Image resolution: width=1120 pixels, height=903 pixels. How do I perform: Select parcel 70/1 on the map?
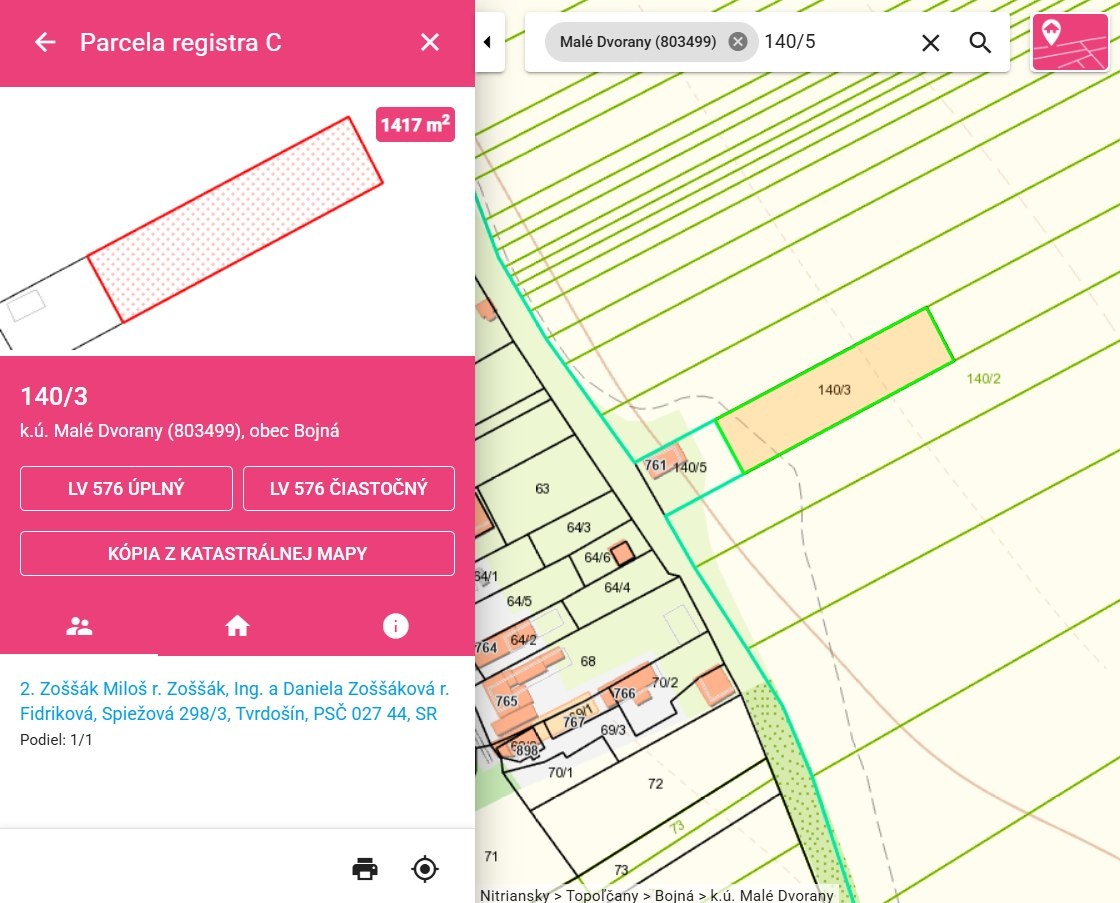tap(560, 772)
